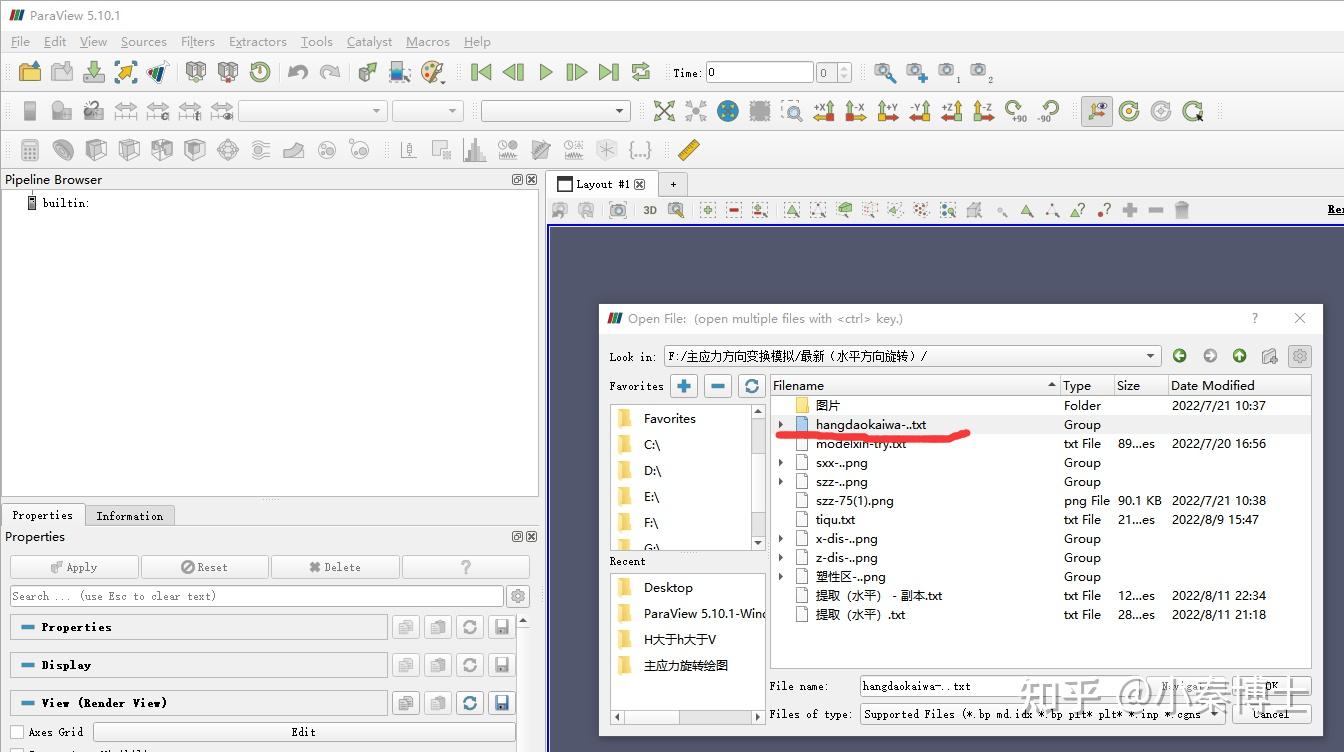Toggle the 3D interaction mode button
This screenshot has width=1344, height=752.
click(x=650, y=210)
